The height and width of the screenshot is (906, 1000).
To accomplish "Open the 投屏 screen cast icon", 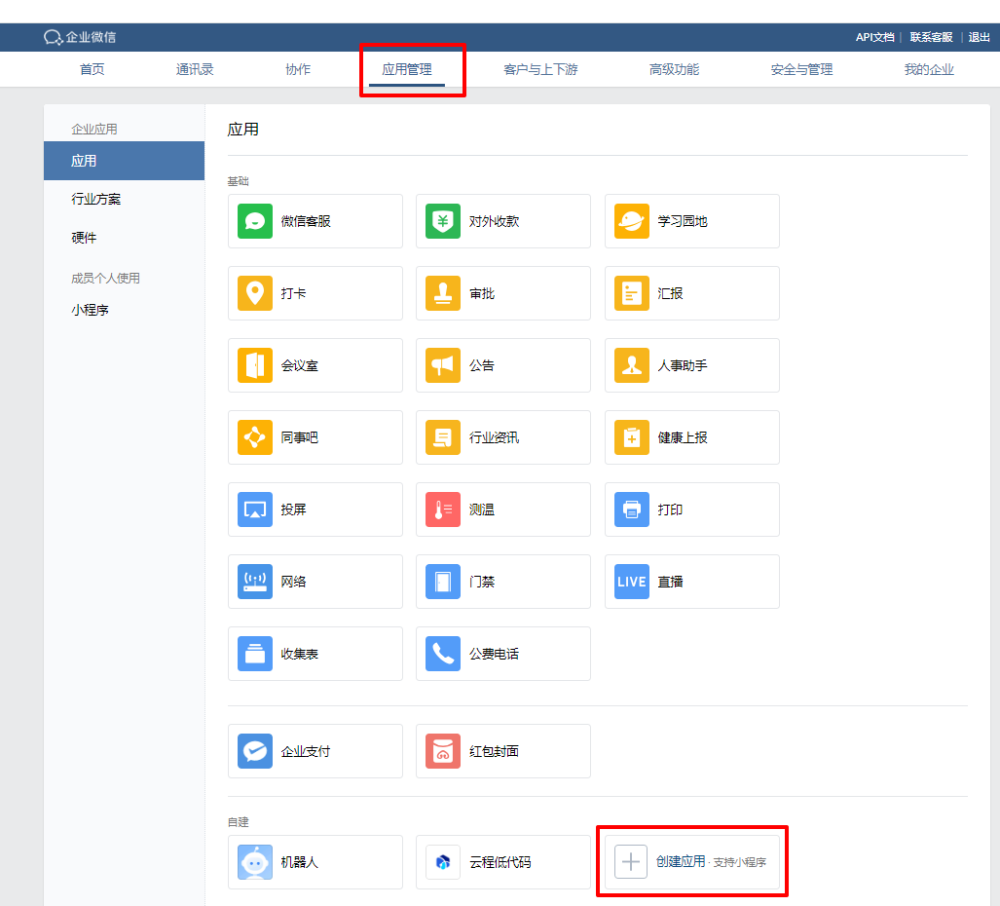I will [x=254, y=509].
